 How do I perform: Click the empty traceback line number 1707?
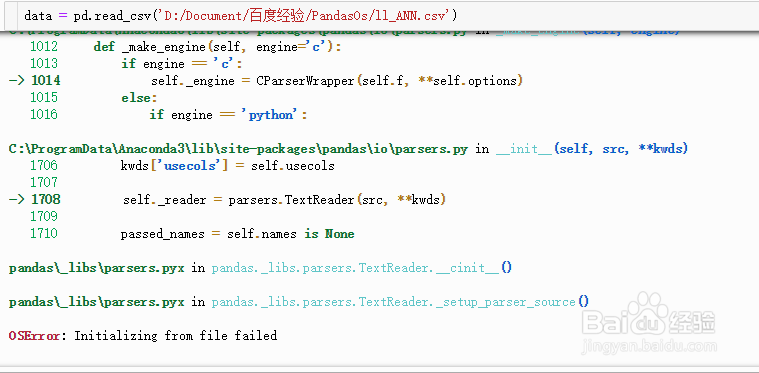[44, 182]
